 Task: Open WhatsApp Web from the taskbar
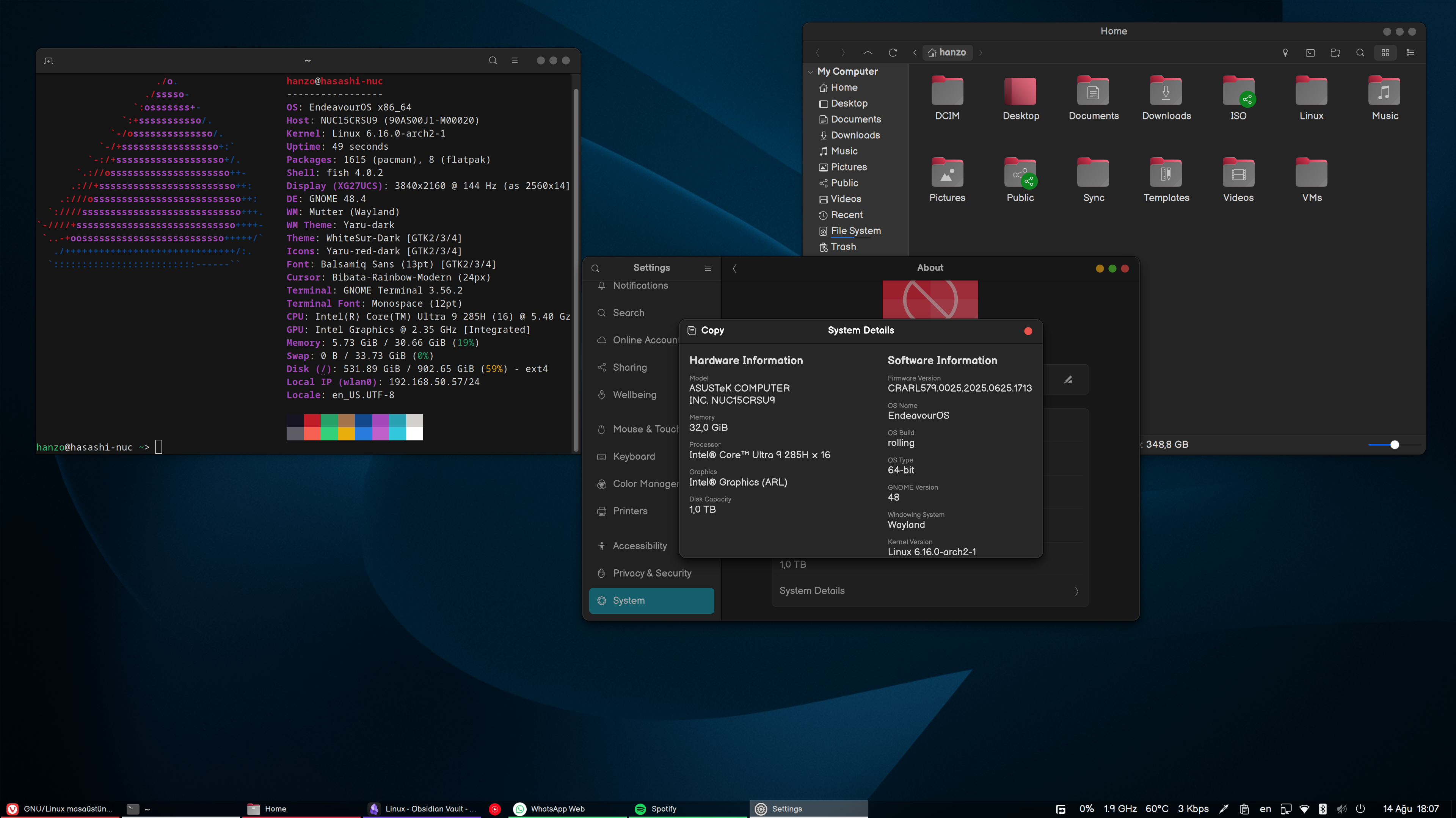pos(567,809)
